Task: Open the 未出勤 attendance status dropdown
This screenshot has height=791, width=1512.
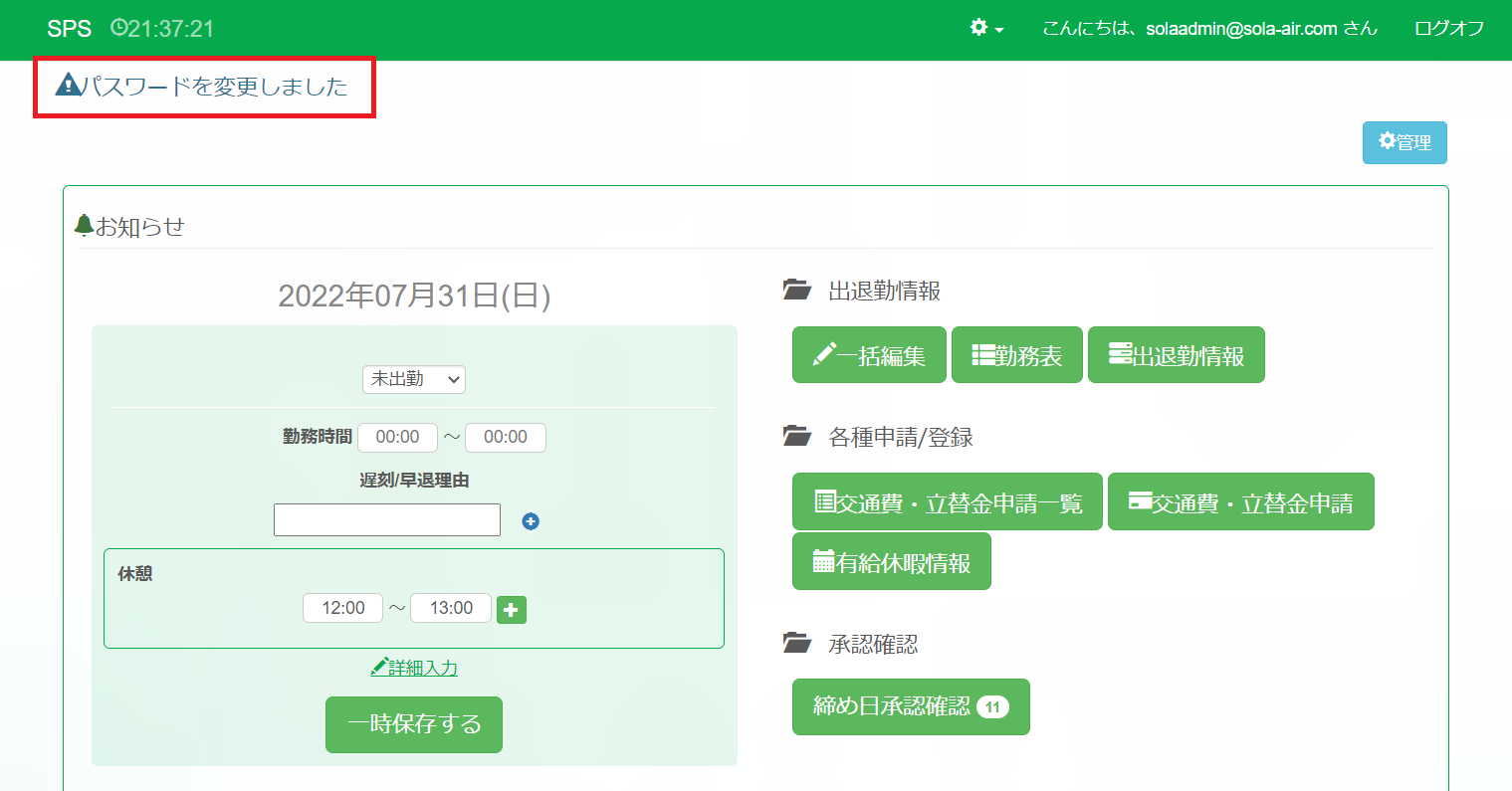Action: (x=413, y=379)
